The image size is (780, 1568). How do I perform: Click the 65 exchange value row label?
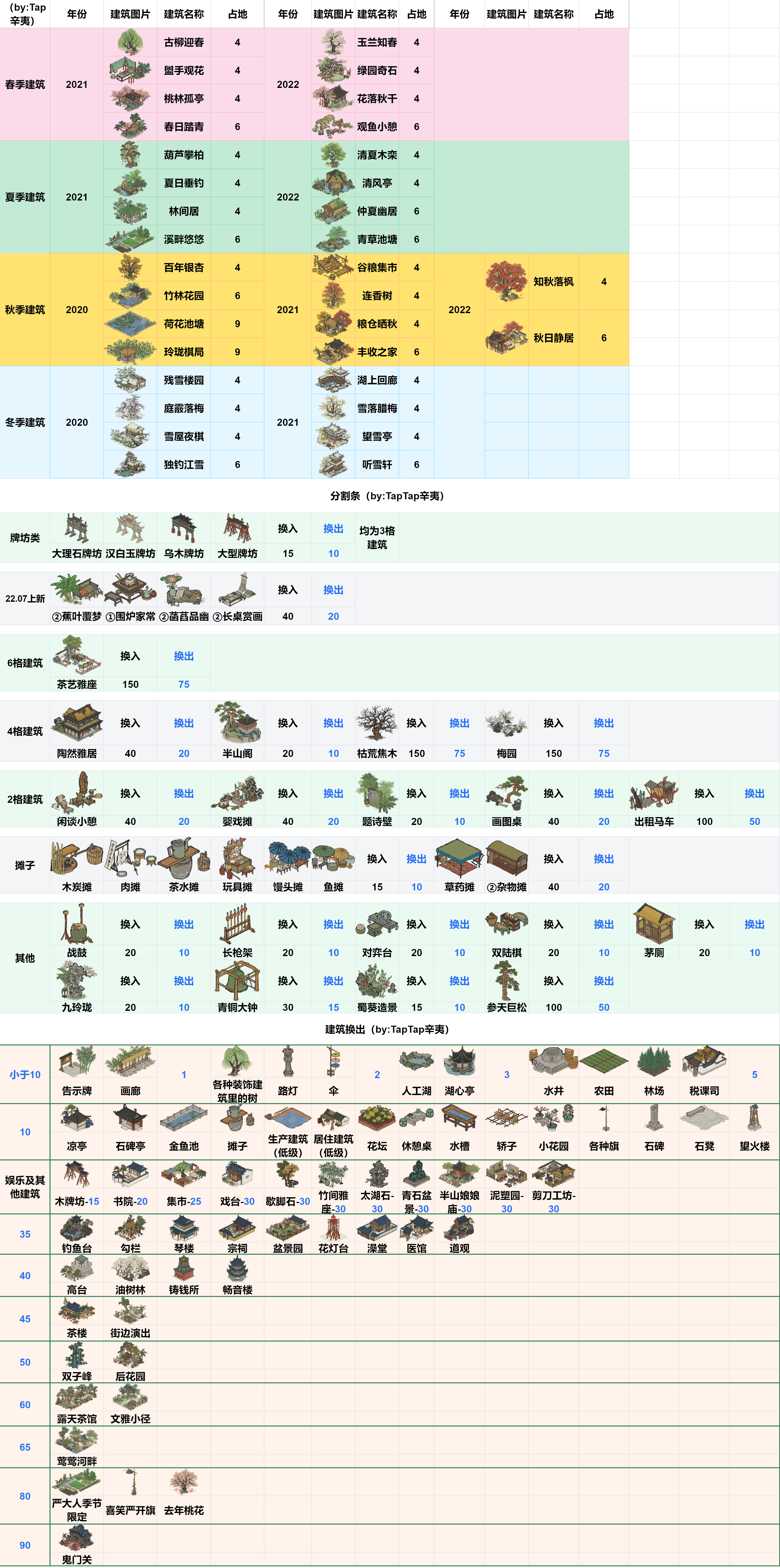point(25,1447)
